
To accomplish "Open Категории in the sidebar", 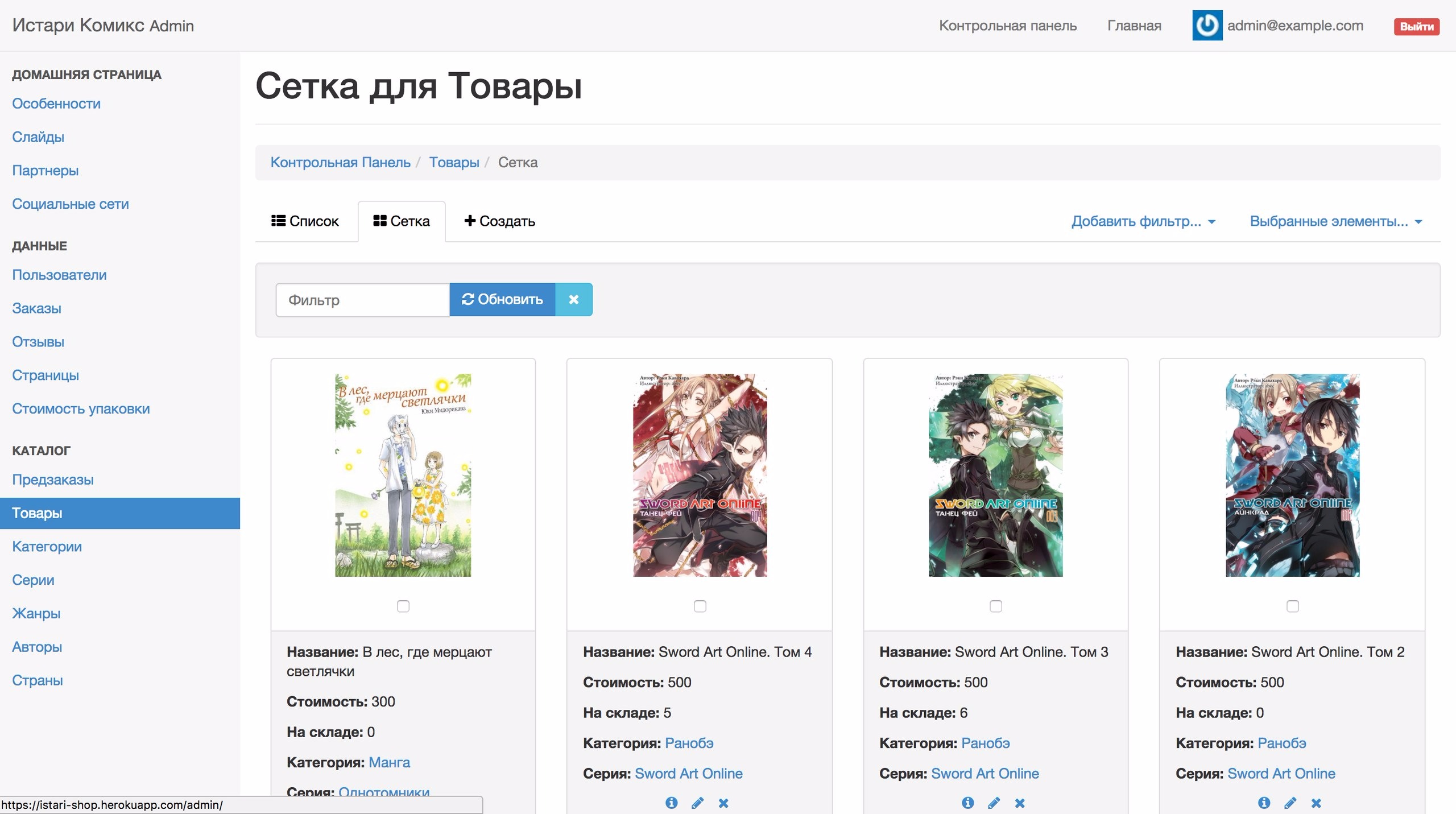I will coord(47,546).
